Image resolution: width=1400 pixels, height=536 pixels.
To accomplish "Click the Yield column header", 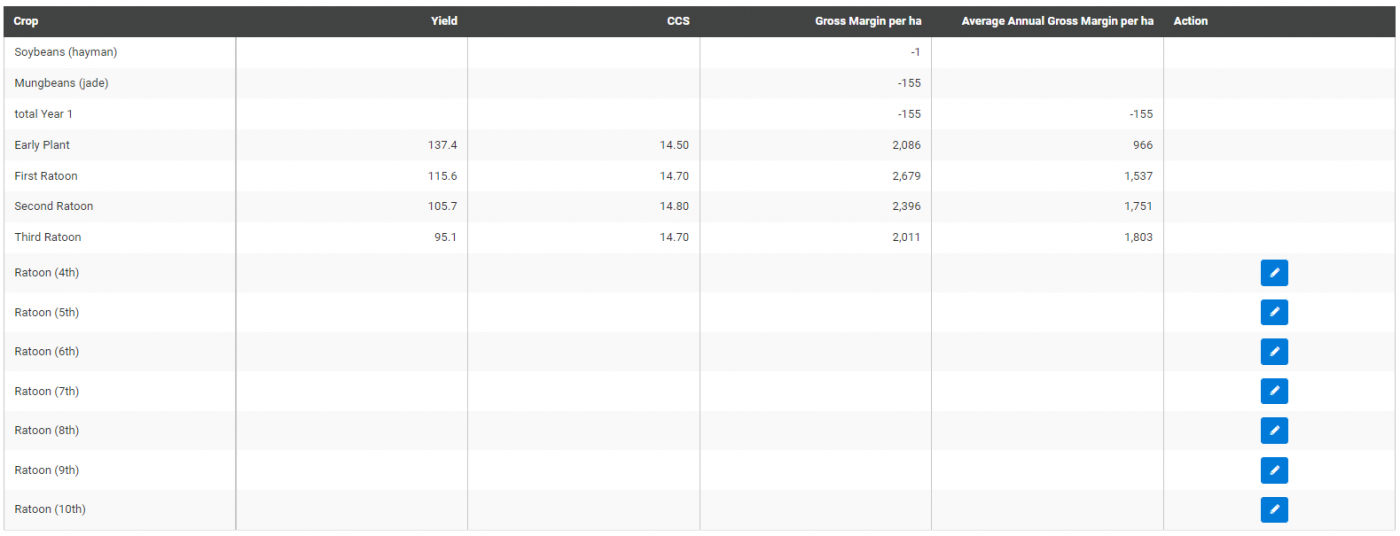I will point(444,21).
